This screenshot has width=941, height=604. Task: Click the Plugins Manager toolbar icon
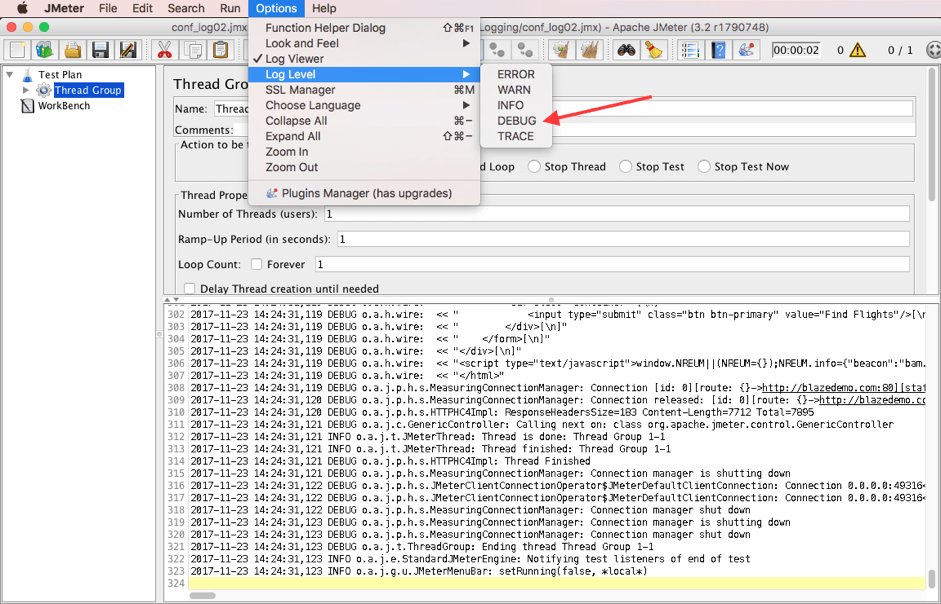pyautogui.click(x=746, y=50)
